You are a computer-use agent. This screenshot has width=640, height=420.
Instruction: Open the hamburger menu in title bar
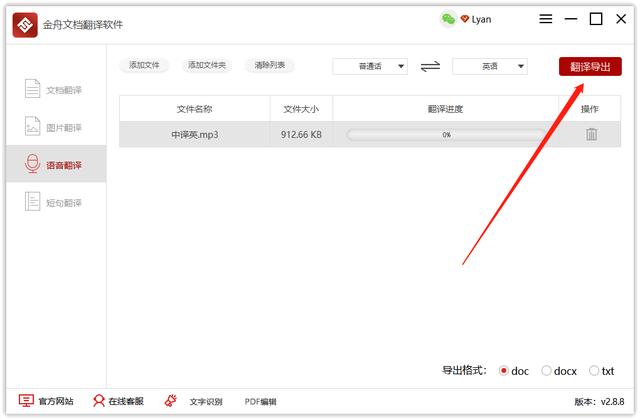click(545, 19)
